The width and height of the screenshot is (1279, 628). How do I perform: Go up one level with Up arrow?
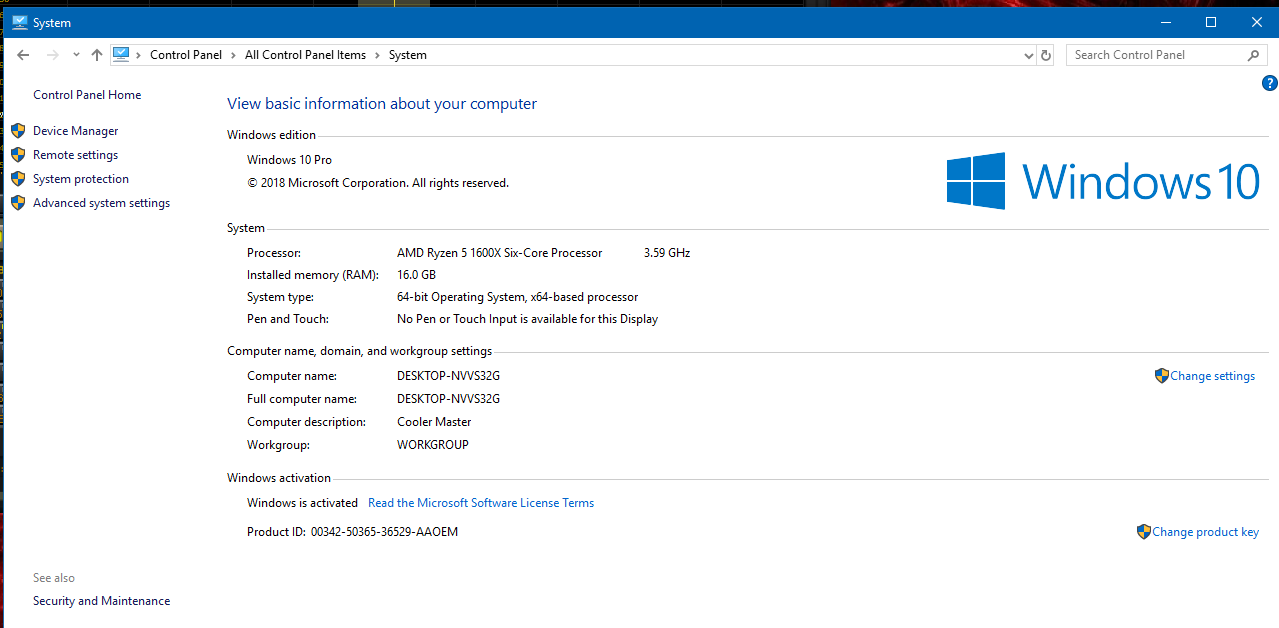(x=96, y=55)
